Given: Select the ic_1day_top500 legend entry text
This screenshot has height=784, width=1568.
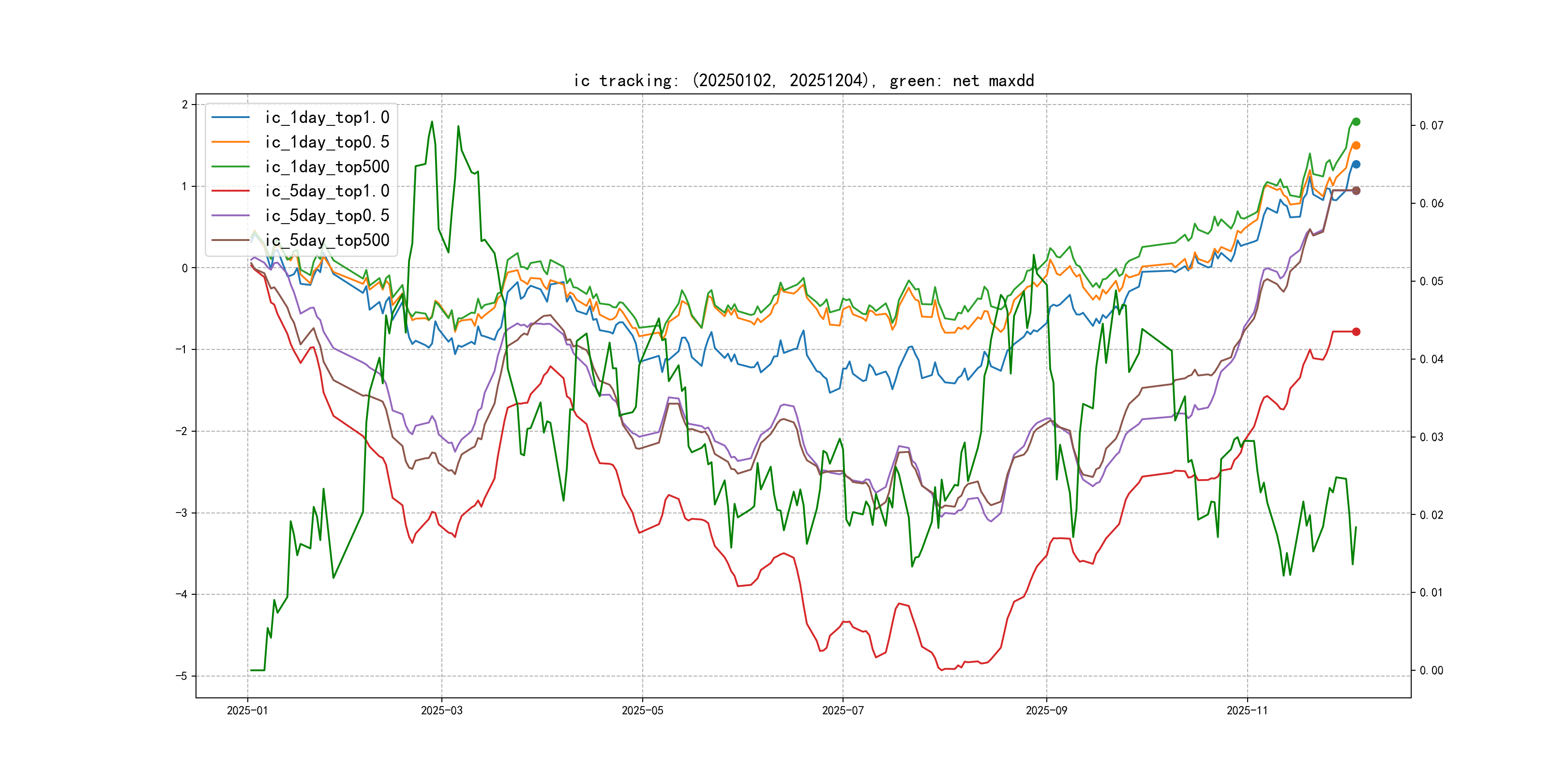Looking at the screenshot, I should tap(327, 167).
